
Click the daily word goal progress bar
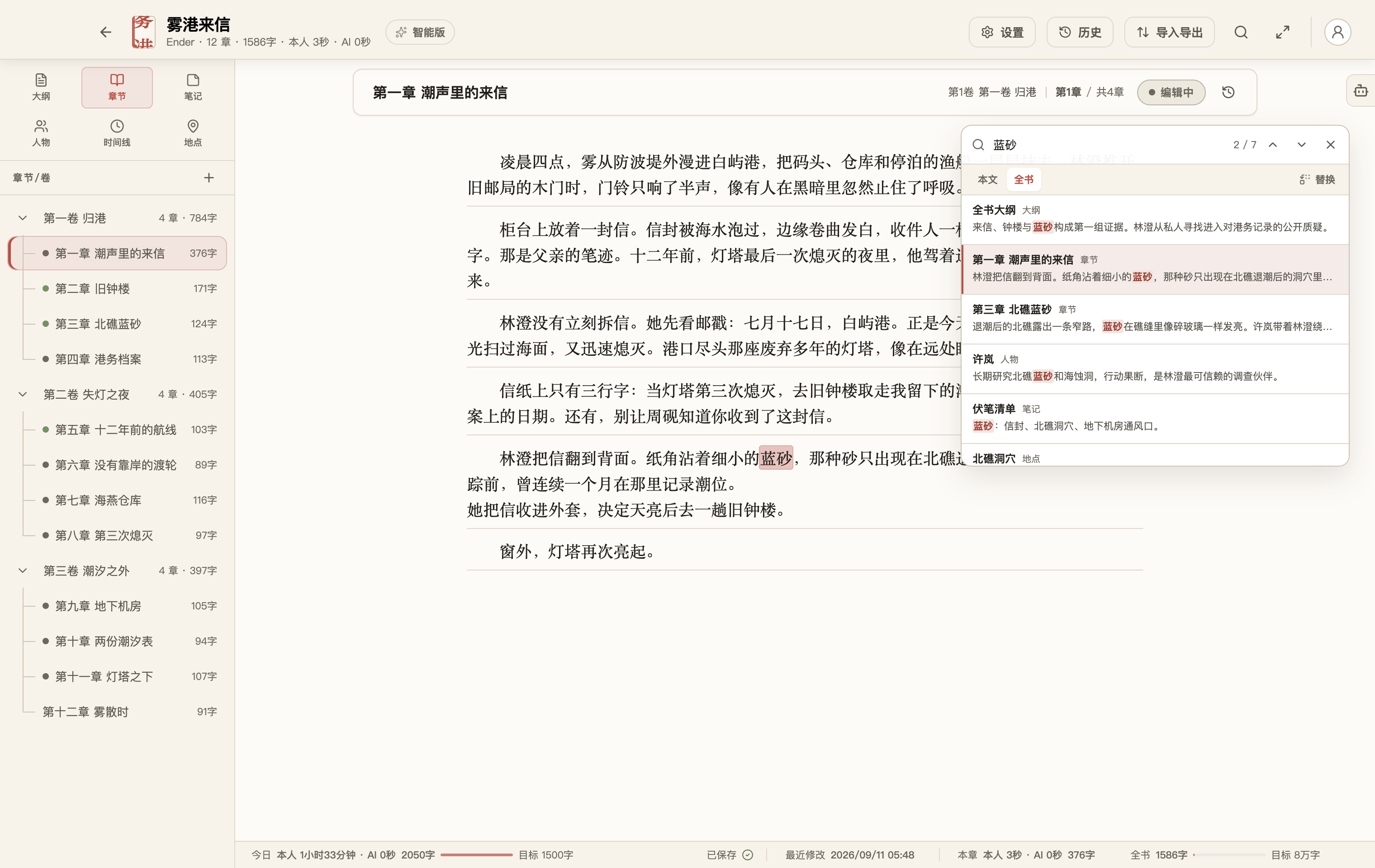coord(476,855)
